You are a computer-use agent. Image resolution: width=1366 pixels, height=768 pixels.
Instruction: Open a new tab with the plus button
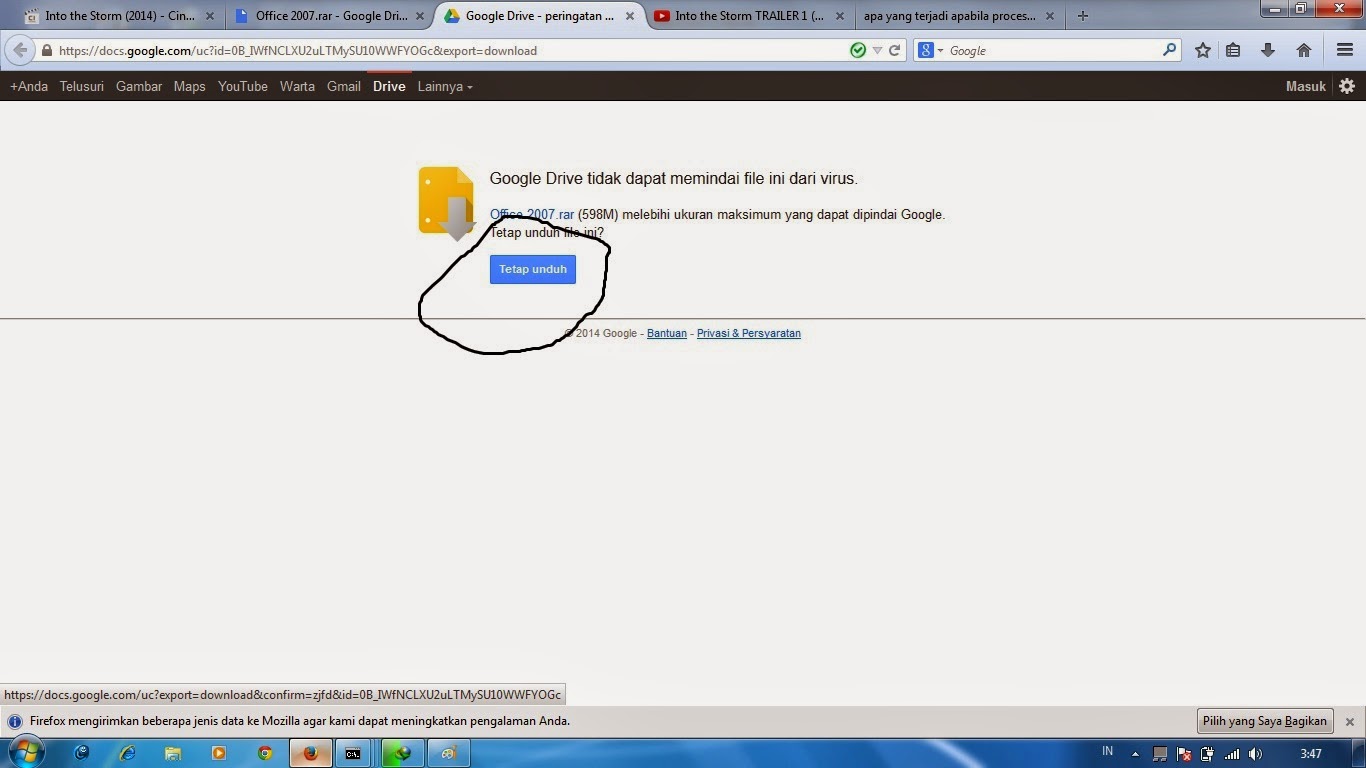click(x=1082, y=16)
